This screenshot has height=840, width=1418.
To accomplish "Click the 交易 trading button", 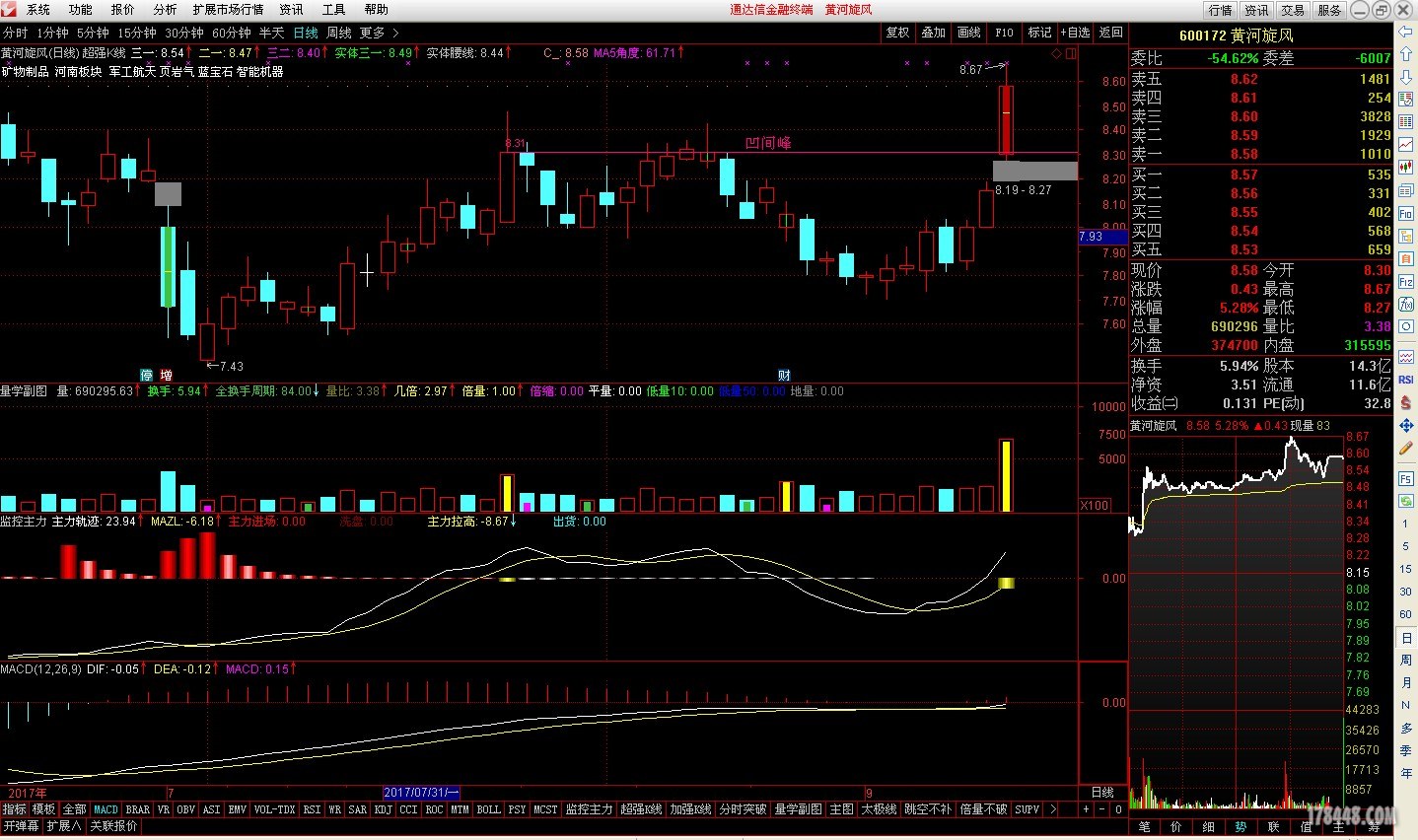I will 1293,10.
